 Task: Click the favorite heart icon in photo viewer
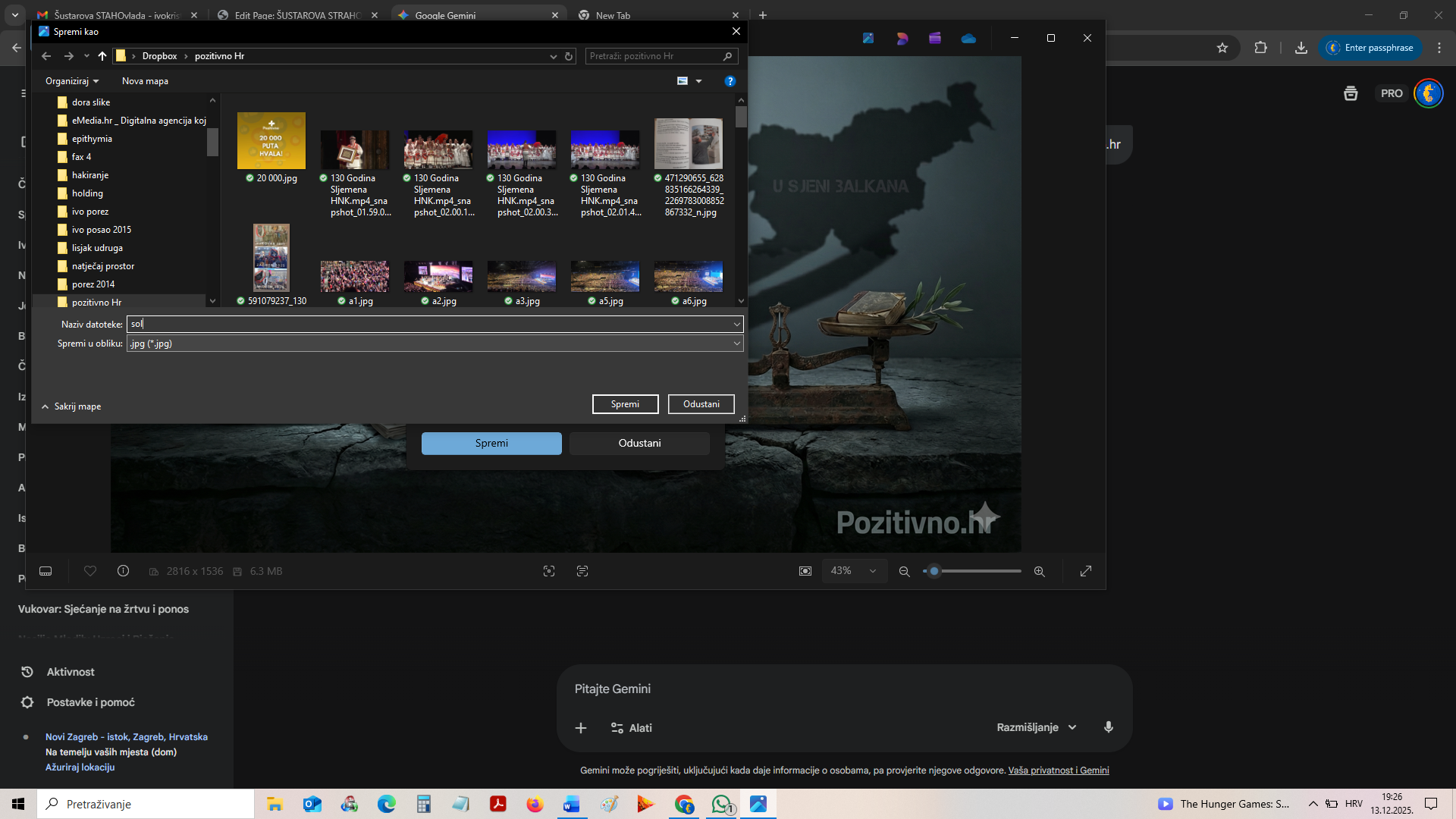tap(90, 571)
